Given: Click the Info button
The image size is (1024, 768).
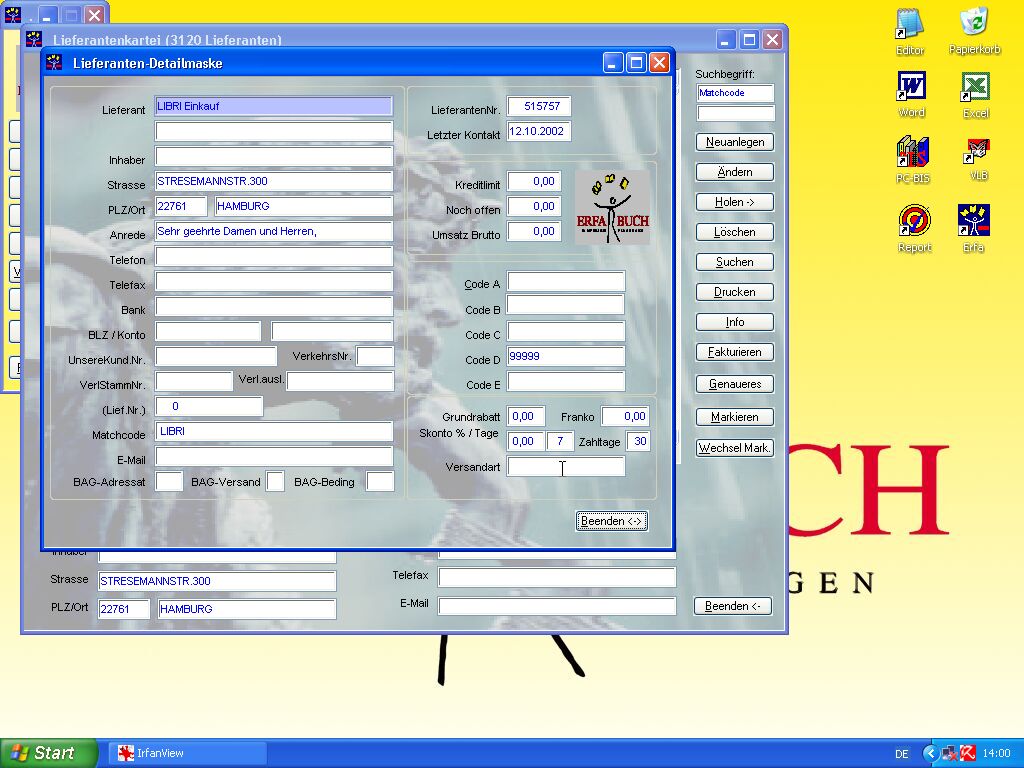Looking at the screenshot, I should tap(735, 322).
